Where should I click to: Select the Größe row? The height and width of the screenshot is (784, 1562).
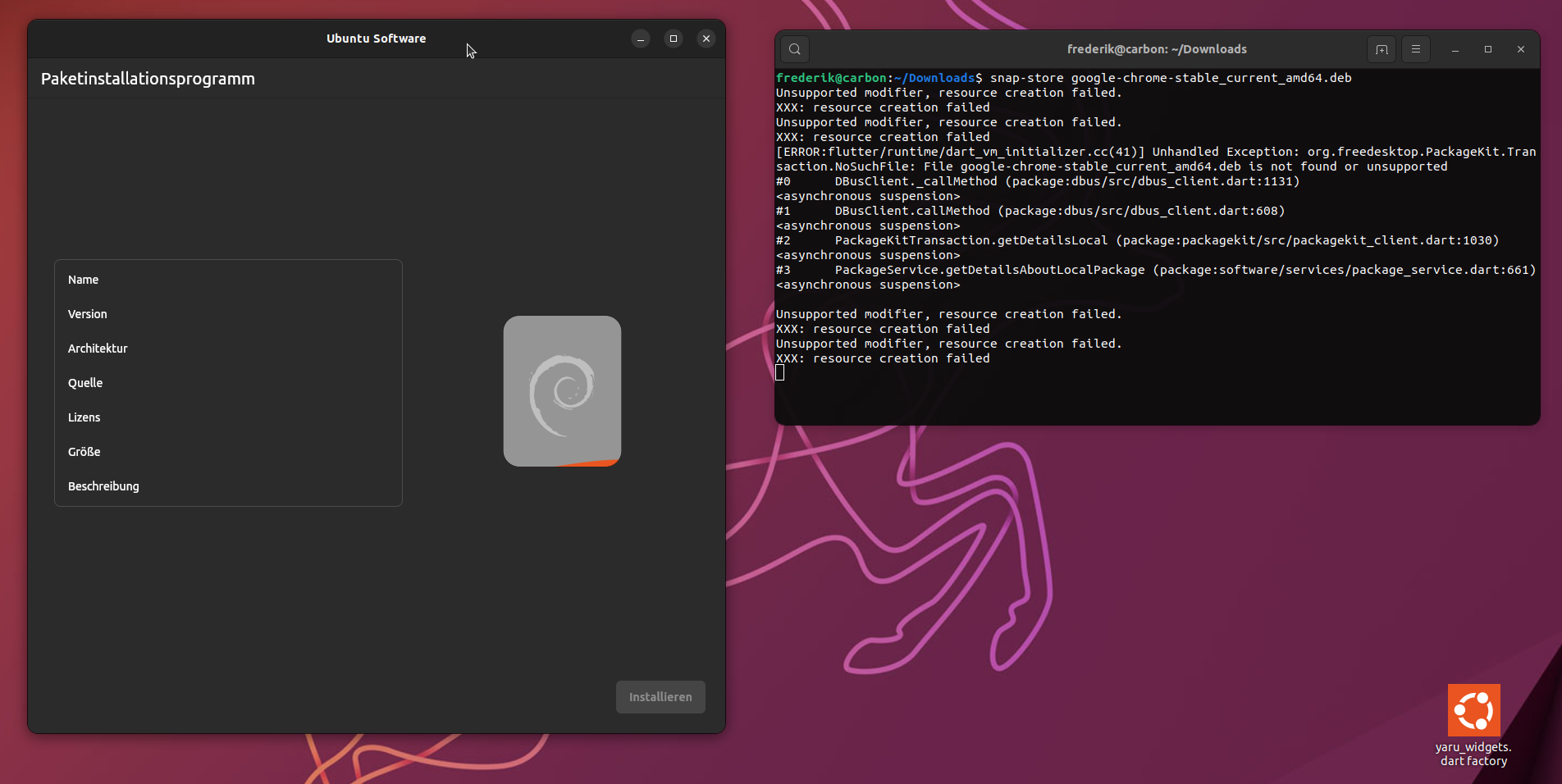228,452
